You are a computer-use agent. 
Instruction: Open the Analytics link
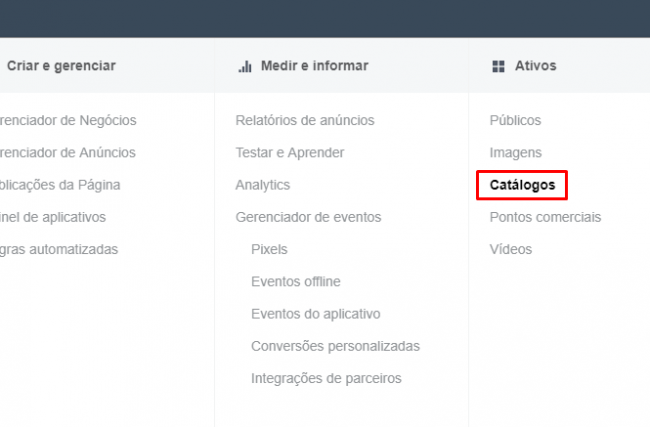pyautogui.click(x=263, y=185)
